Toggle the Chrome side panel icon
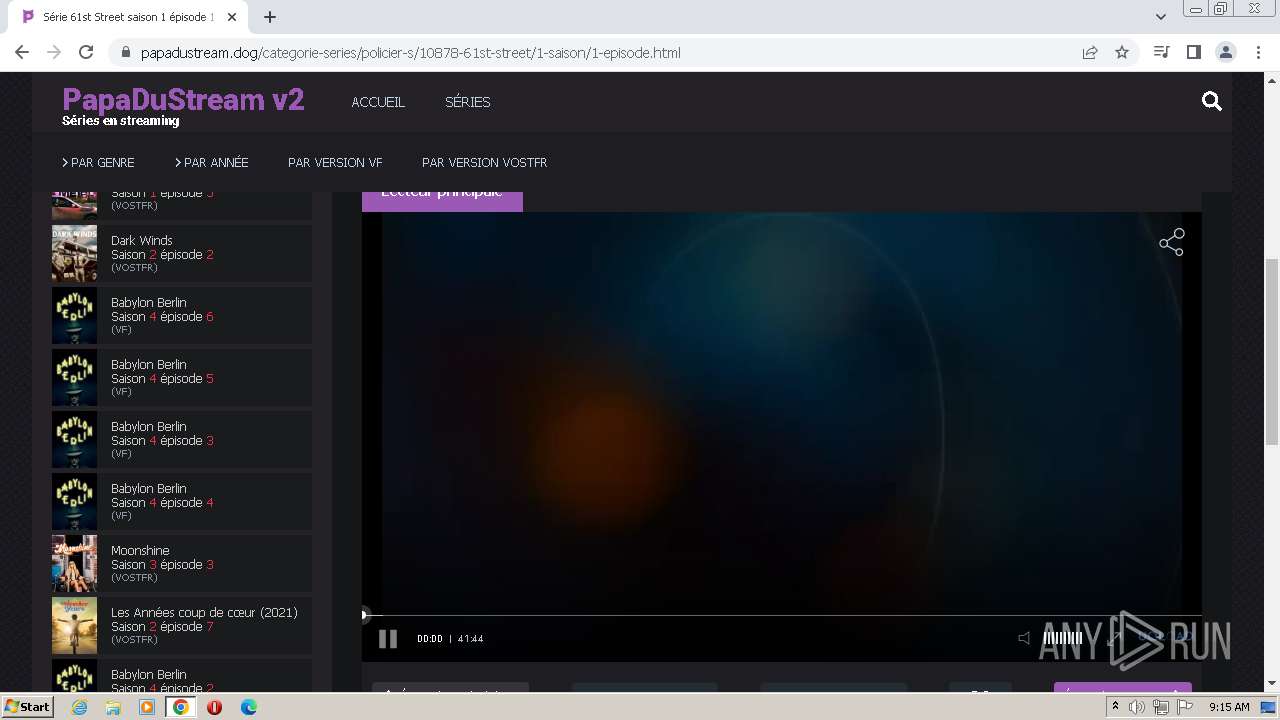This screenshot has width=1280, height=720. point(1193,52)
